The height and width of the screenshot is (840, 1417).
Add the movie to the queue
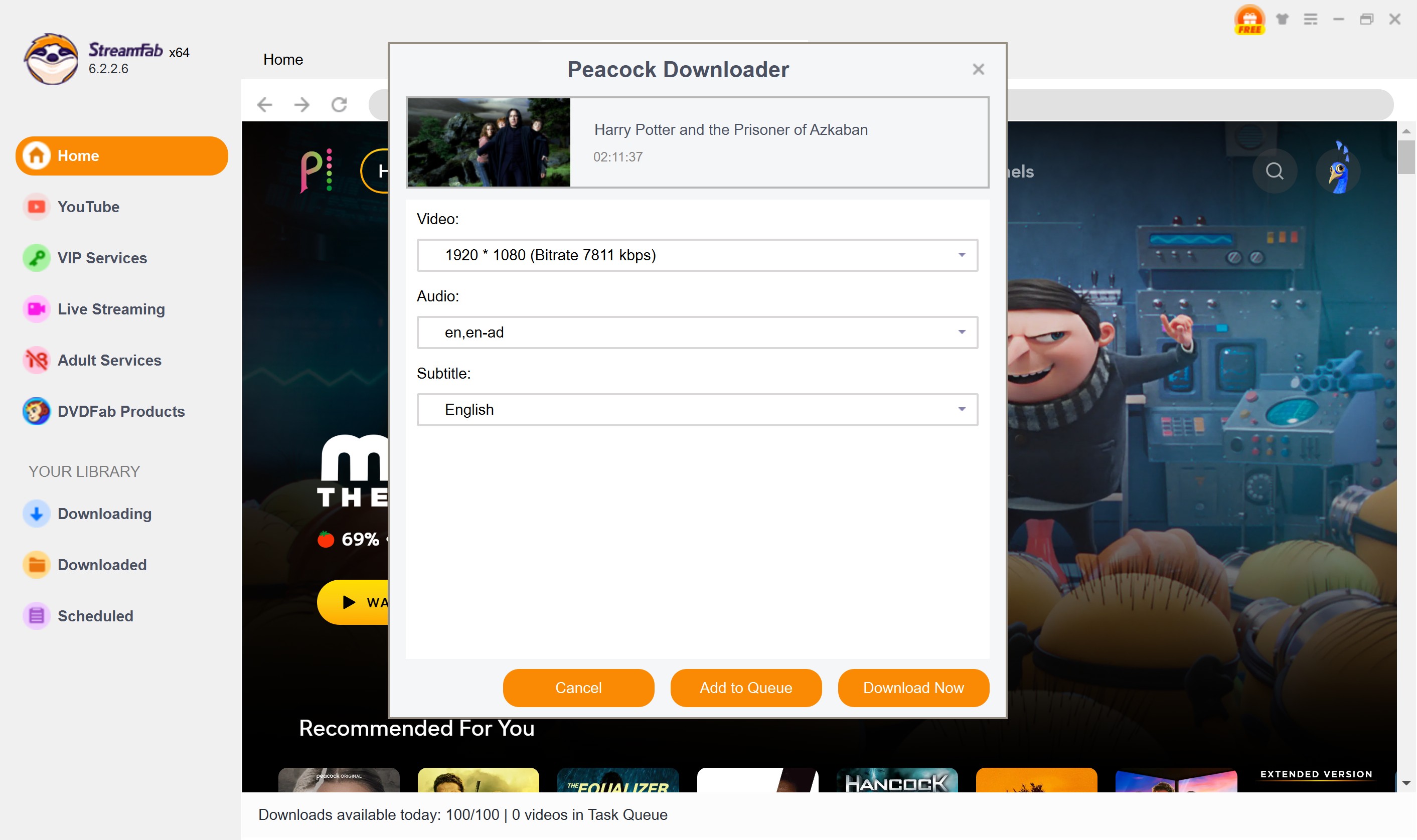pyautogui.click(x=746, y=688)
